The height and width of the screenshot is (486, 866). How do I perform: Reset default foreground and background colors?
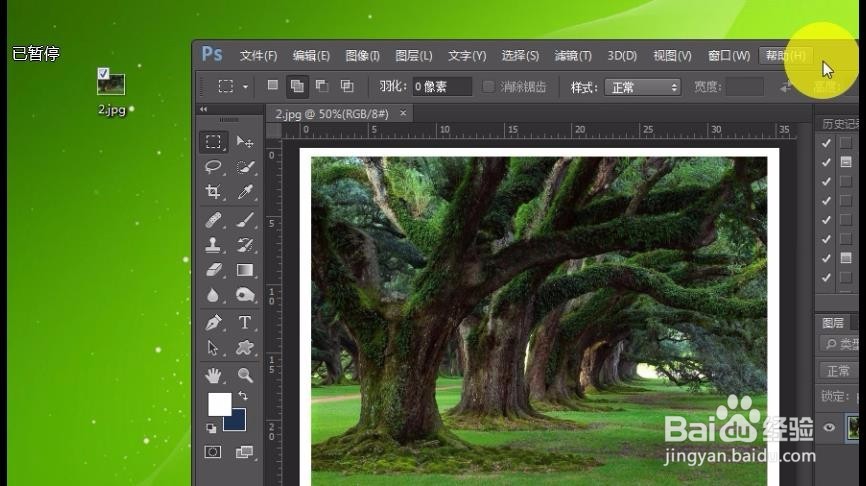211,428
